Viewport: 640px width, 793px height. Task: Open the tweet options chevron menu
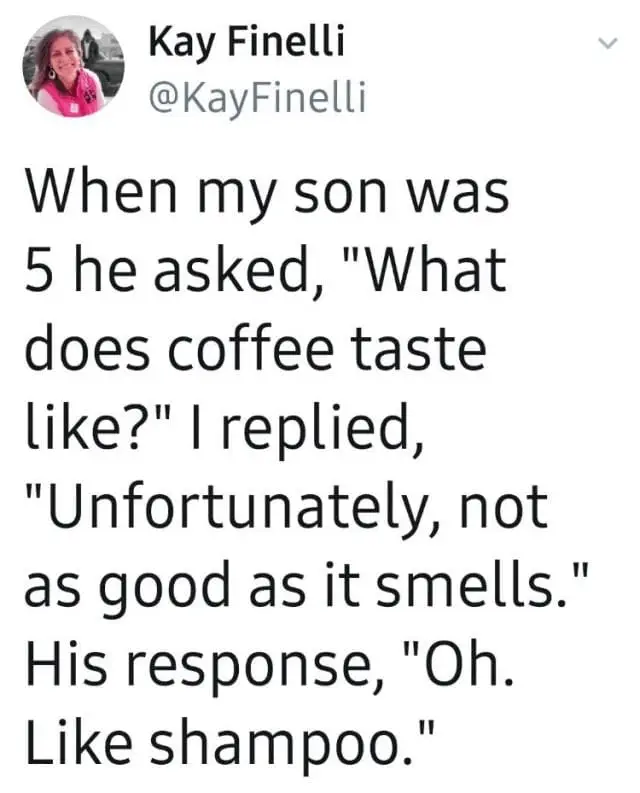coord(608,43)
